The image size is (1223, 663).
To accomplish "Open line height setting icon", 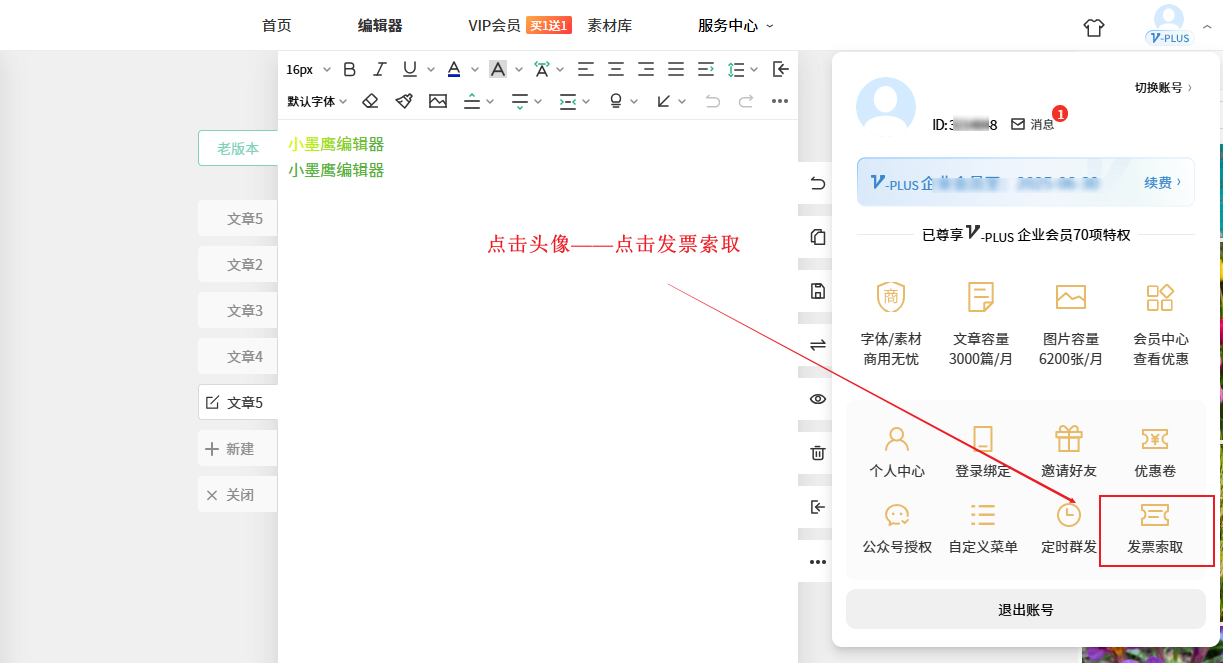I will click(736, 69).
